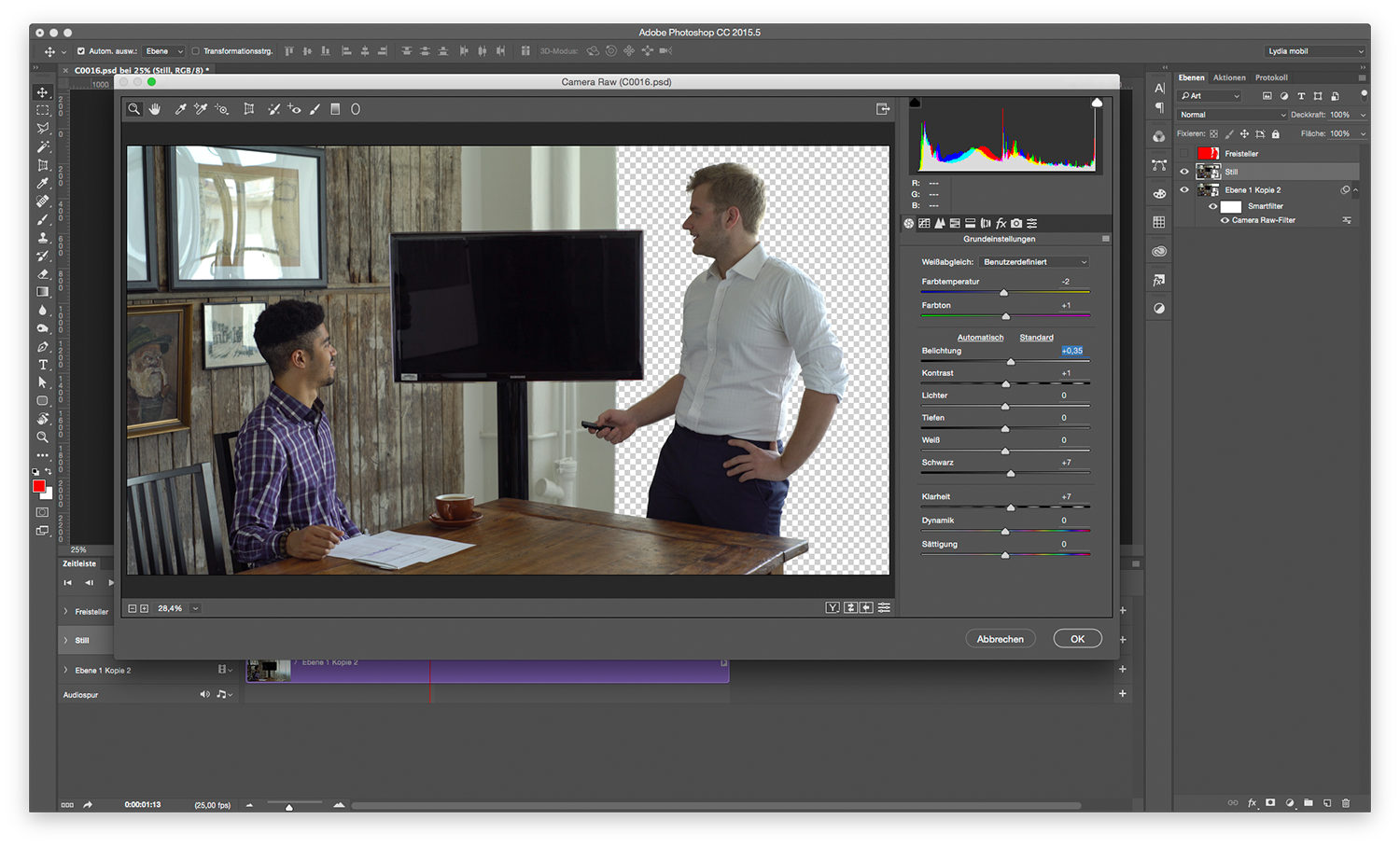The width and height of the screenshot is (1400, 847).
Task: Click the Belichtung slider handle
Action: click(x=1010, y=362)
